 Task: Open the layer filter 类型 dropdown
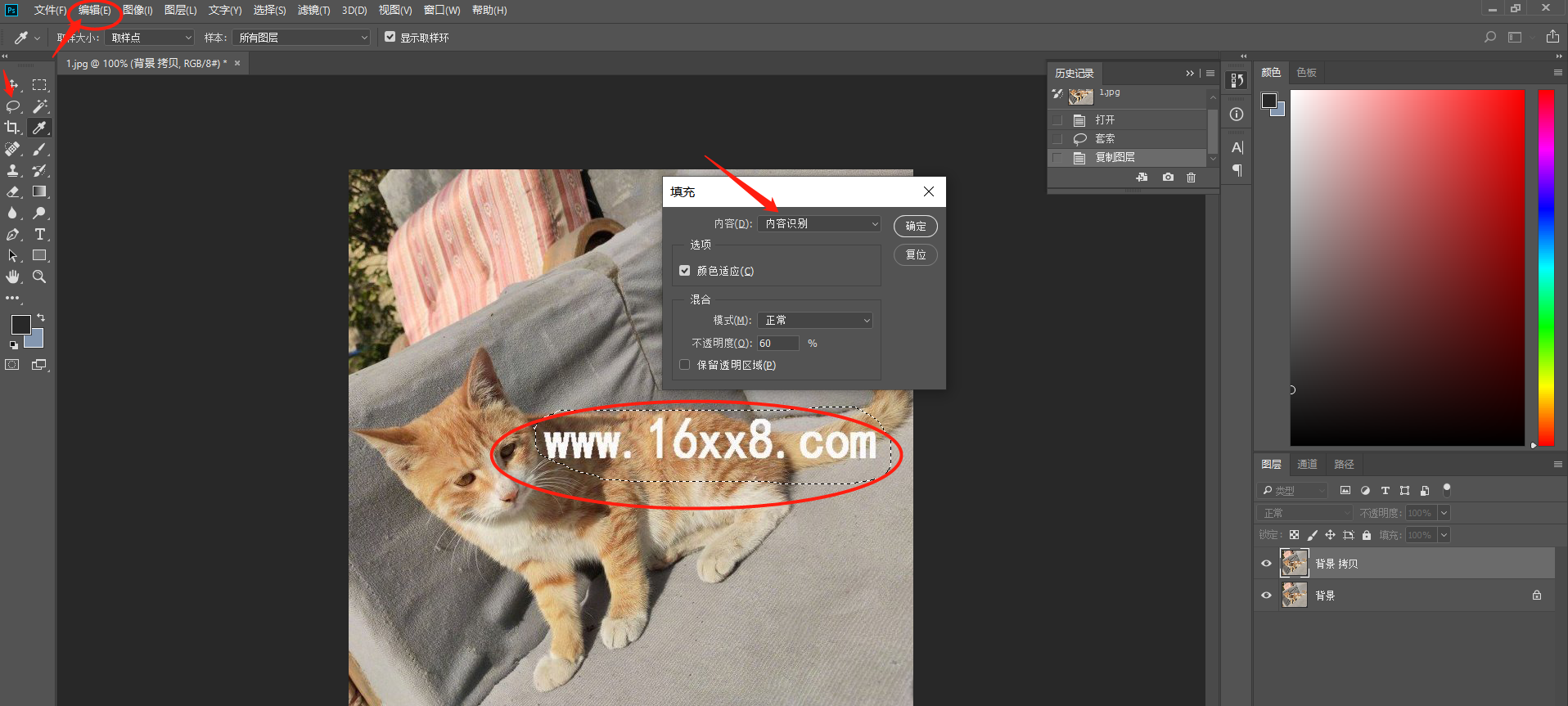[x=1292, y=491]
